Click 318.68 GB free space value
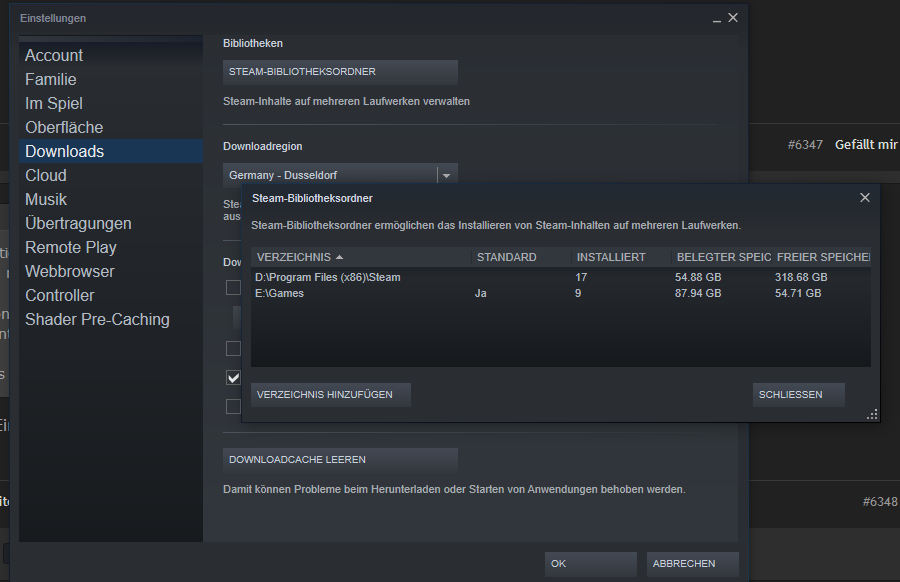Viewport: 900px width, 582px height. (x=801, y=277)
